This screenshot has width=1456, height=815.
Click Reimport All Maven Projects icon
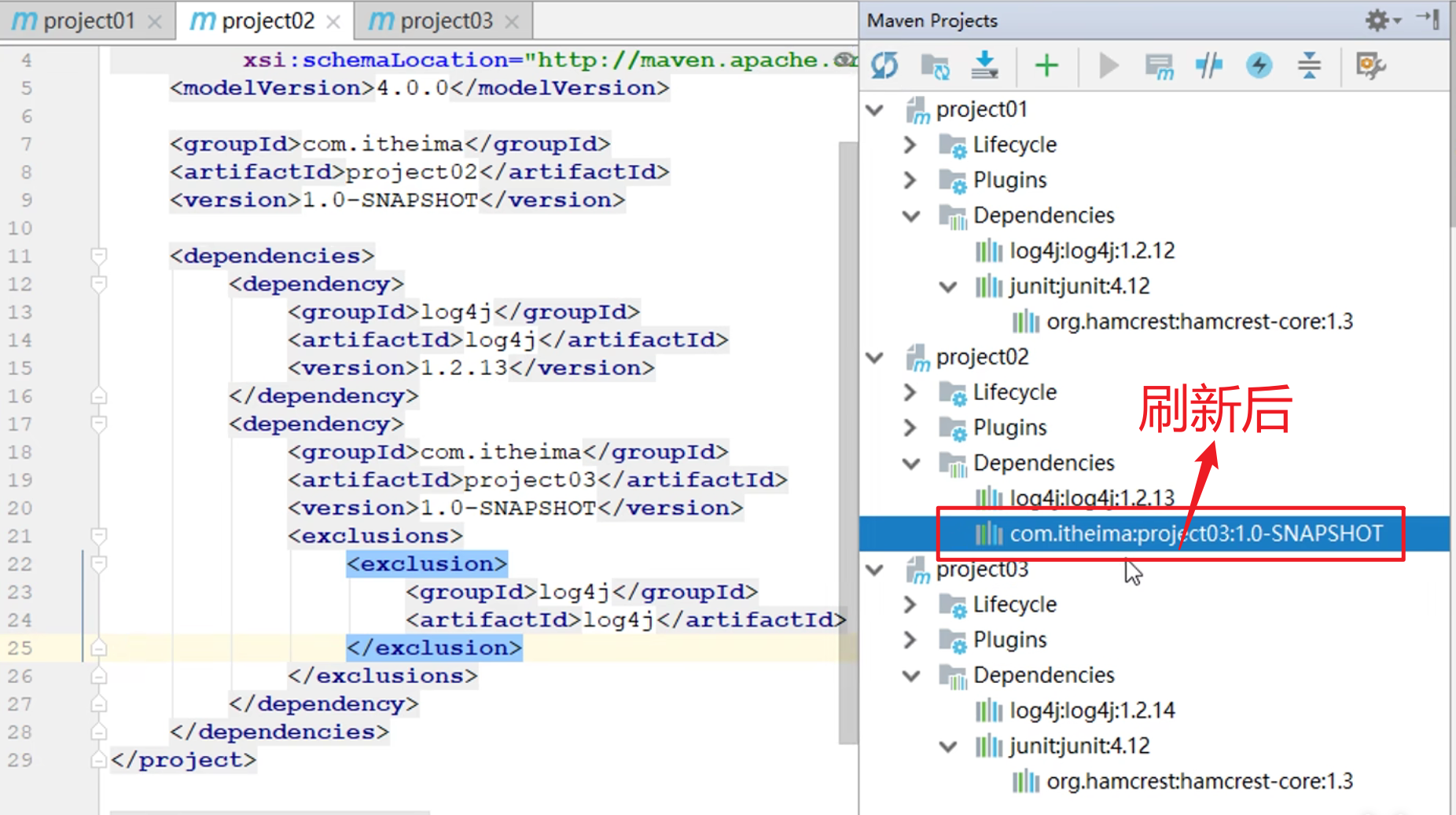(884, 65)
